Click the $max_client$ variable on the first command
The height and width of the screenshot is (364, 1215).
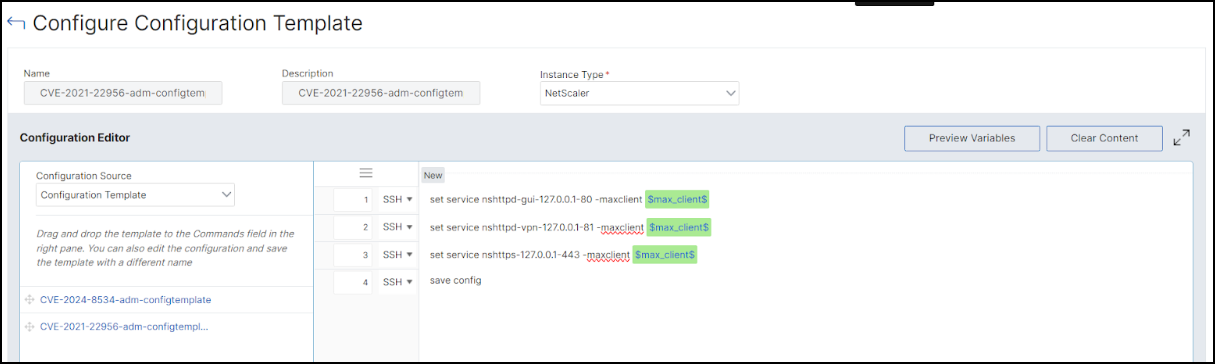[677, 200]
